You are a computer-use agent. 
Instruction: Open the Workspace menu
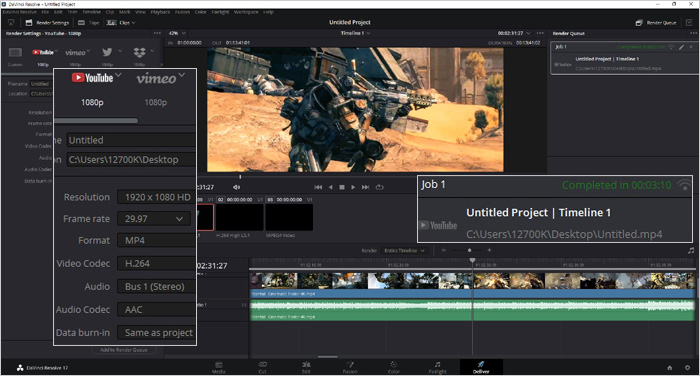click(246, 12)
